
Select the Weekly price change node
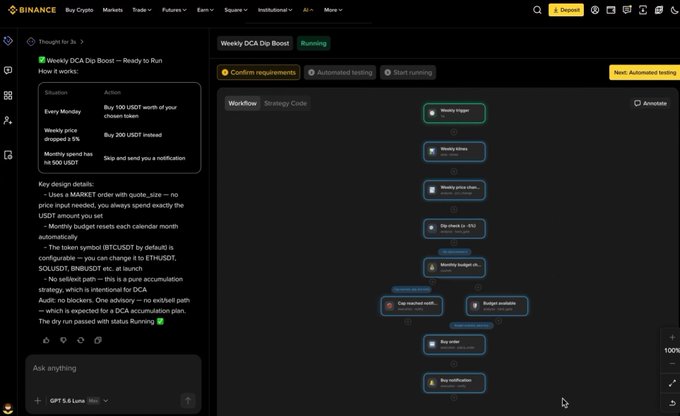pos(454,190)
